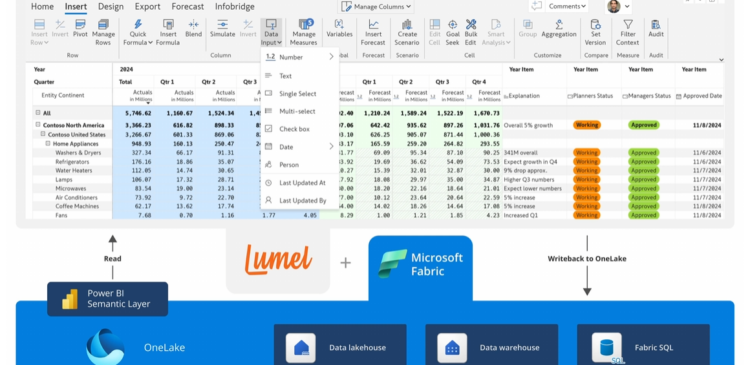Collapse Contoso United States row
This screenshot has width=750, height=365.
pyautogui.click(x=43, y=134)
